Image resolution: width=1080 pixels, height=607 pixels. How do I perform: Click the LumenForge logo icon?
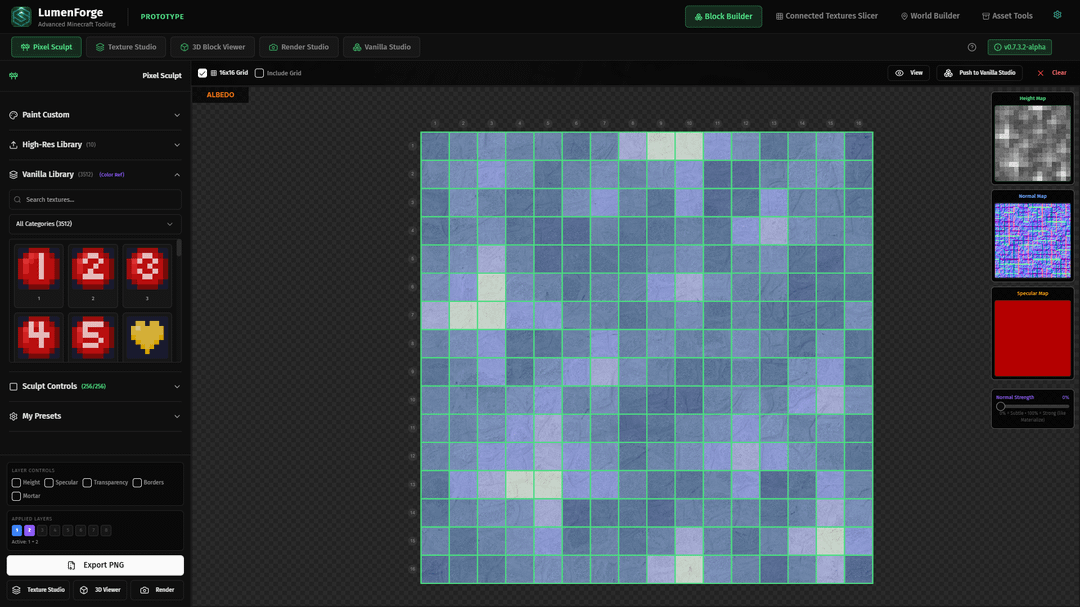coord(21,17)
